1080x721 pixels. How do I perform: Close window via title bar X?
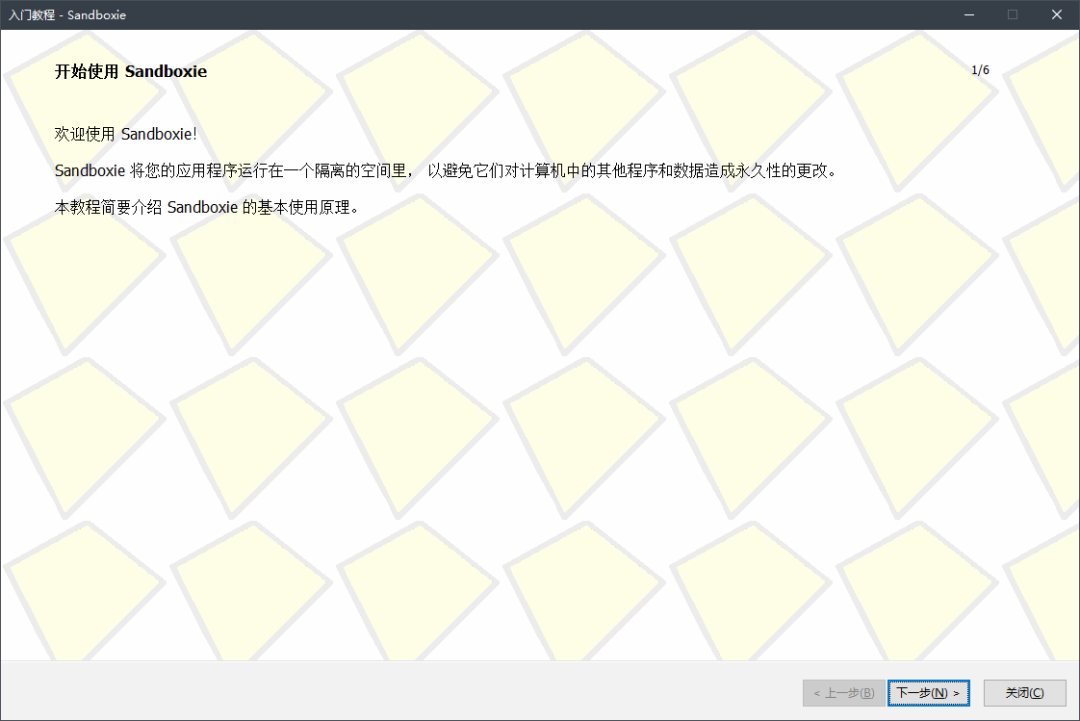(x=1057, y=14)
